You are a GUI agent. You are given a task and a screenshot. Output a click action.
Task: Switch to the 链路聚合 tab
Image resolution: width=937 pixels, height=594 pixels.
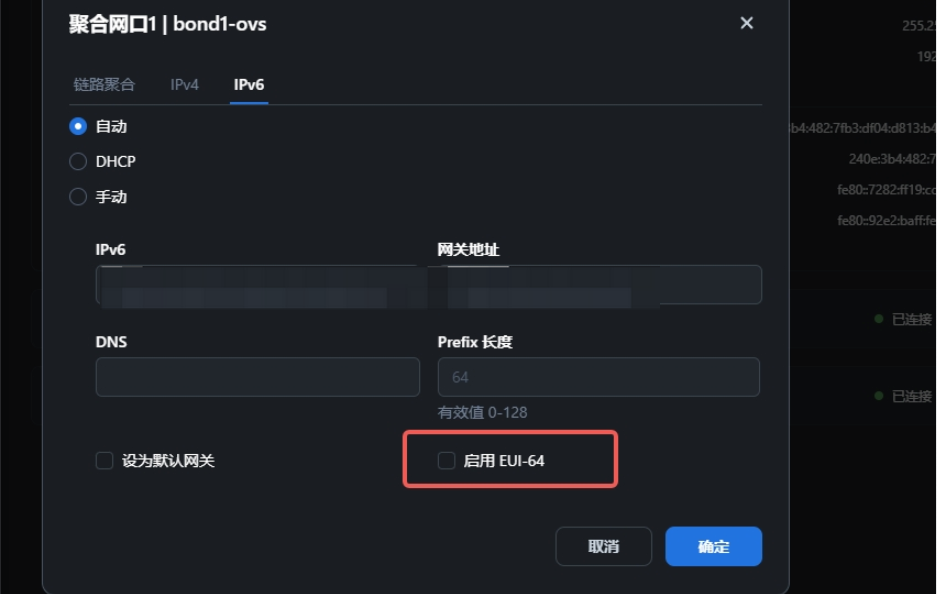click(x=104, y=85)
